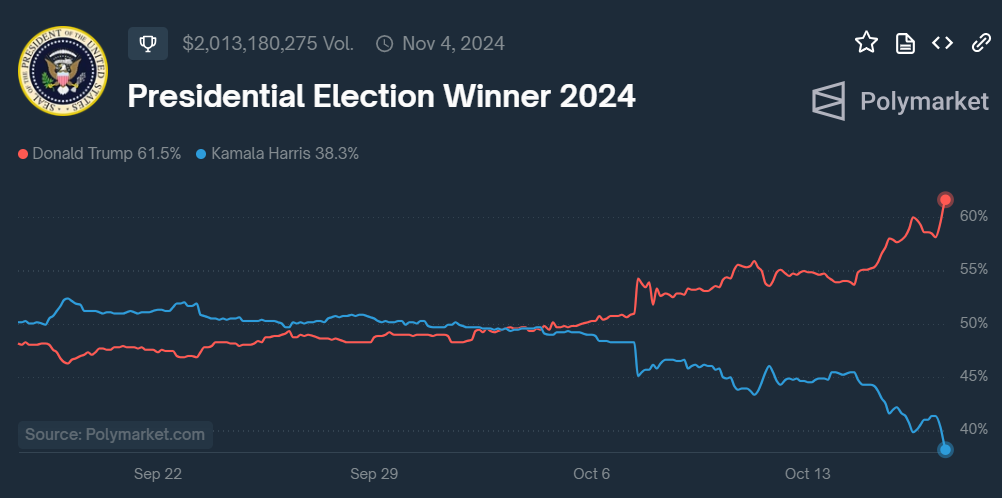Viewport: 1002px width, 498px height.
Task: Click the trophy icon badge
Action: point(147,43)
